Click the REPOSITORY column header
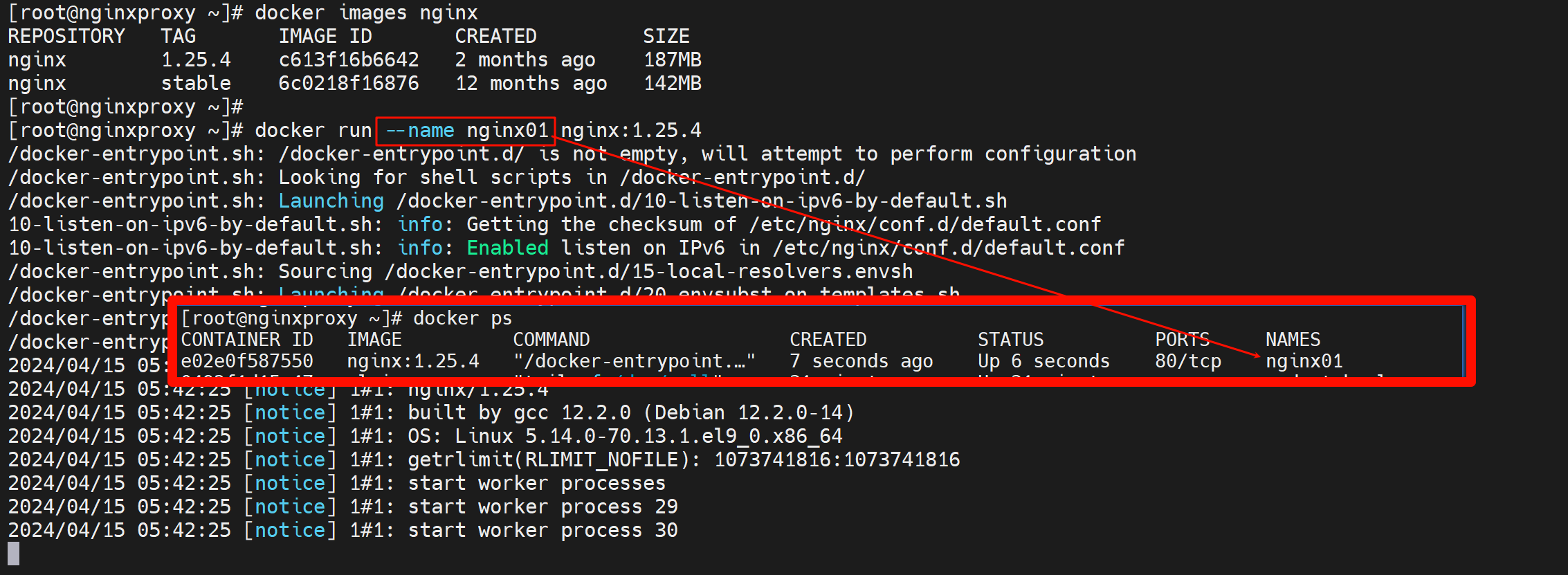1568x575 pixels. 66,37
